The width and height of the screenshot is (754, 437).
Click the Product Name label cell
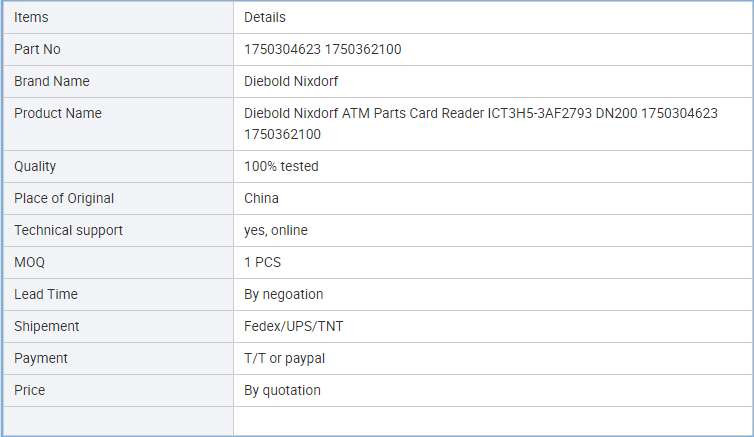click(118, 124)
